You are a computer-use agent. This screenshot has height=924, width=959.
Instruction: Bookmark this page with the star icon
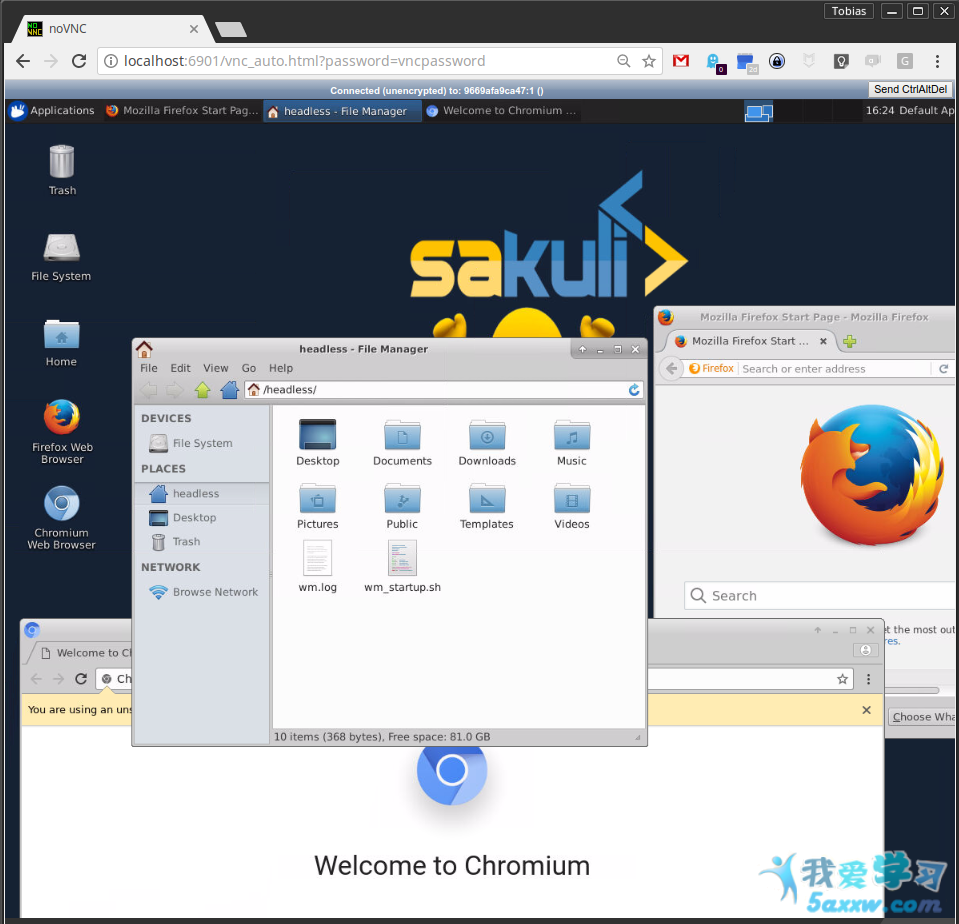[649, 61]
